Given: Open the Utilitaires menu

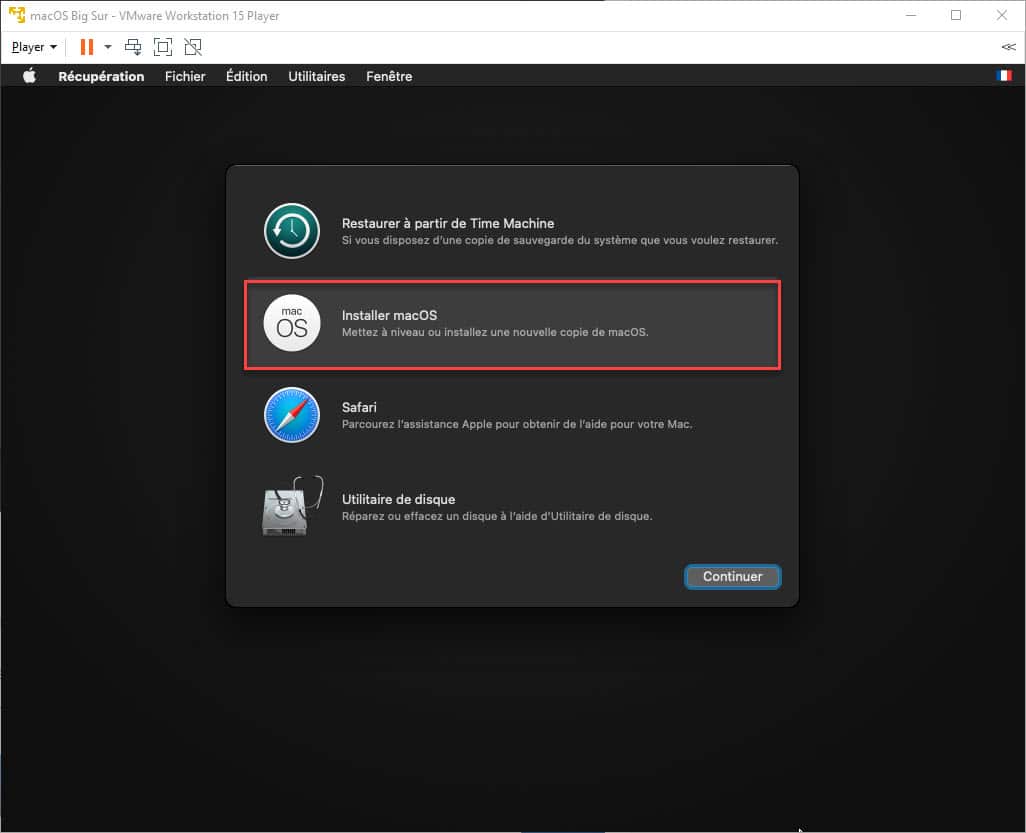Looking at the screenshot, I should (x=317, y=77).
